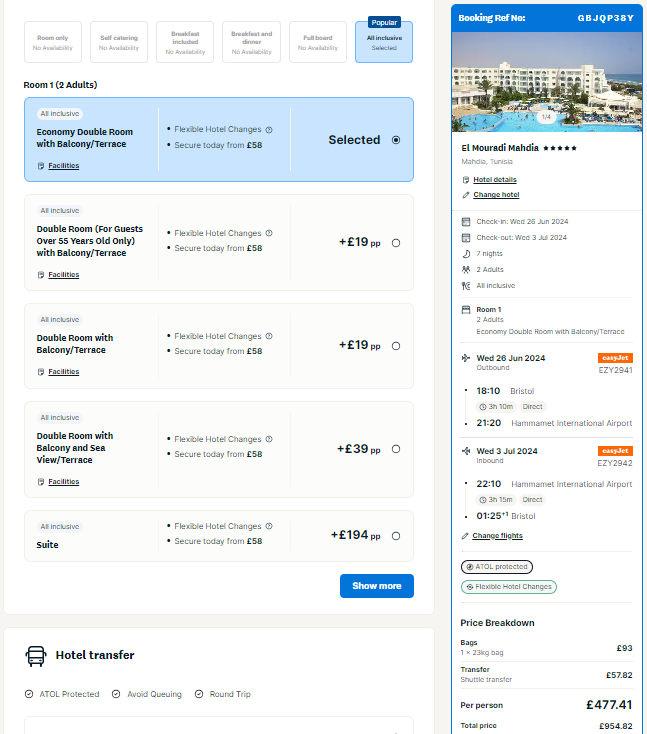
Task: Select the Over 55 Years Double Room radio button
Action: point(396,243)
